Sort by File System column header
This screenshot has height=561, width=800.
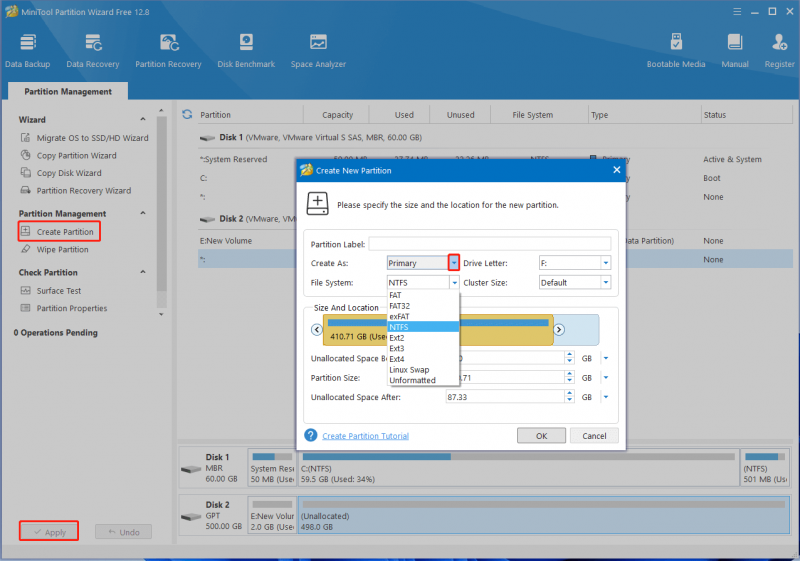point(533,115)
